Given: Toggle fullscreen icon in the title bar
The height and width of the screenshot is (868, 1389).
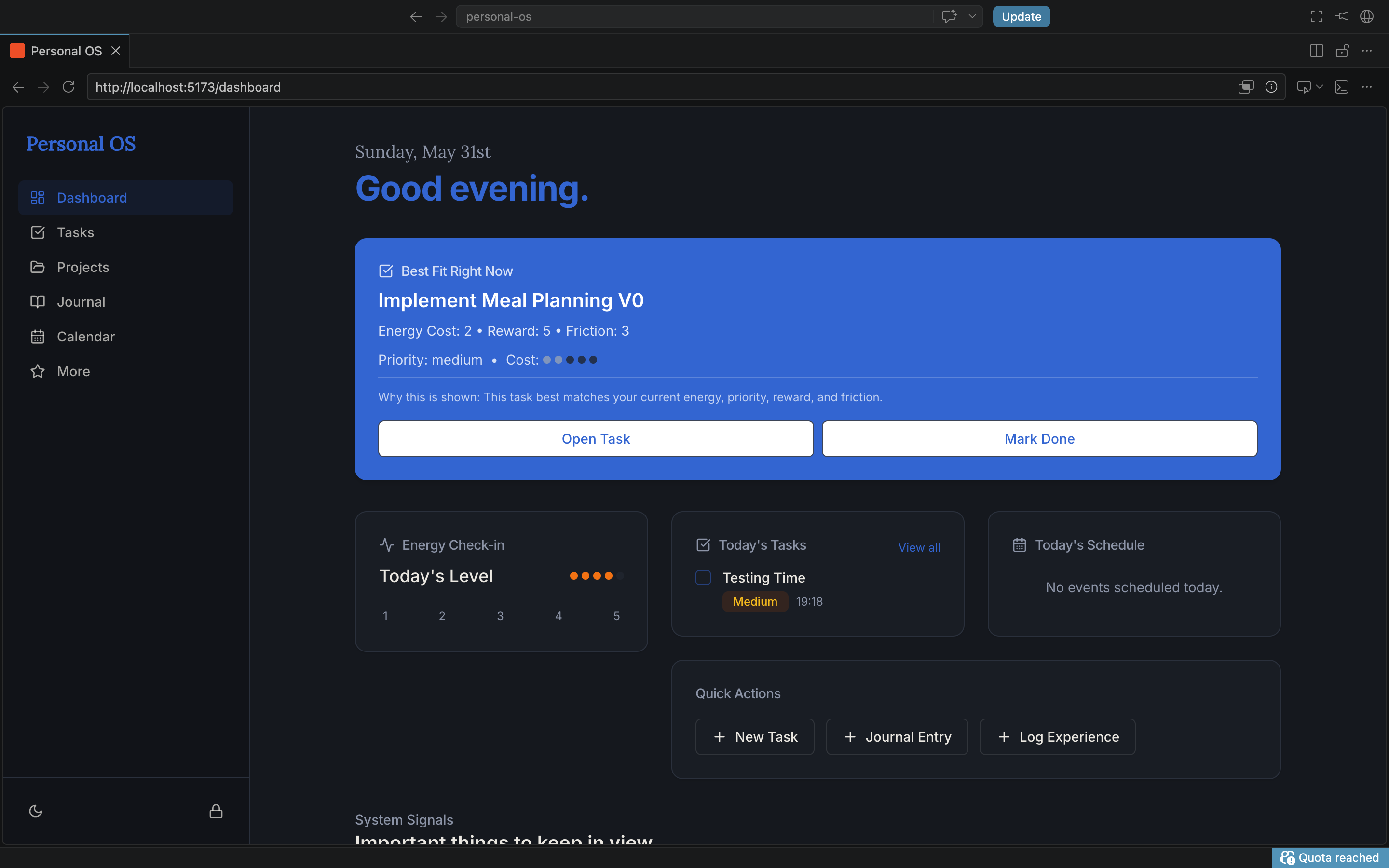Looking at the screenshot, I should pos(1316,17).
